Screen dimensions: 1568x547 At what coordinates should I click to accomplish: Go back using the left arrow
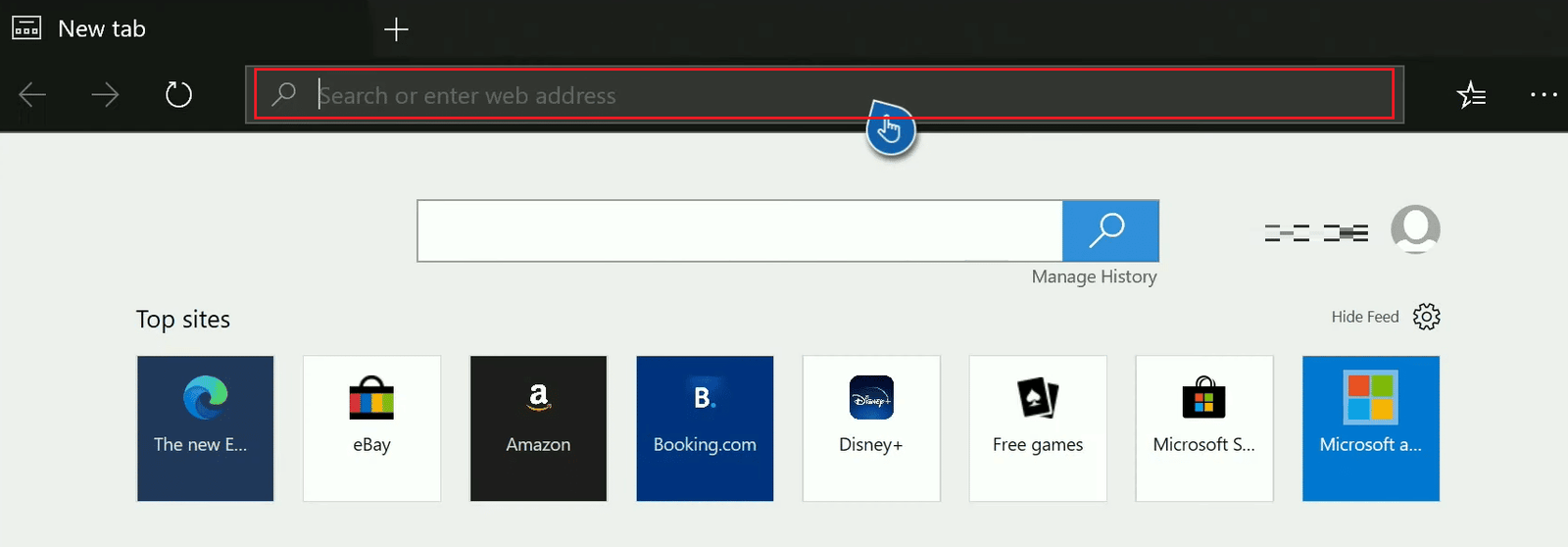(32, 95)
